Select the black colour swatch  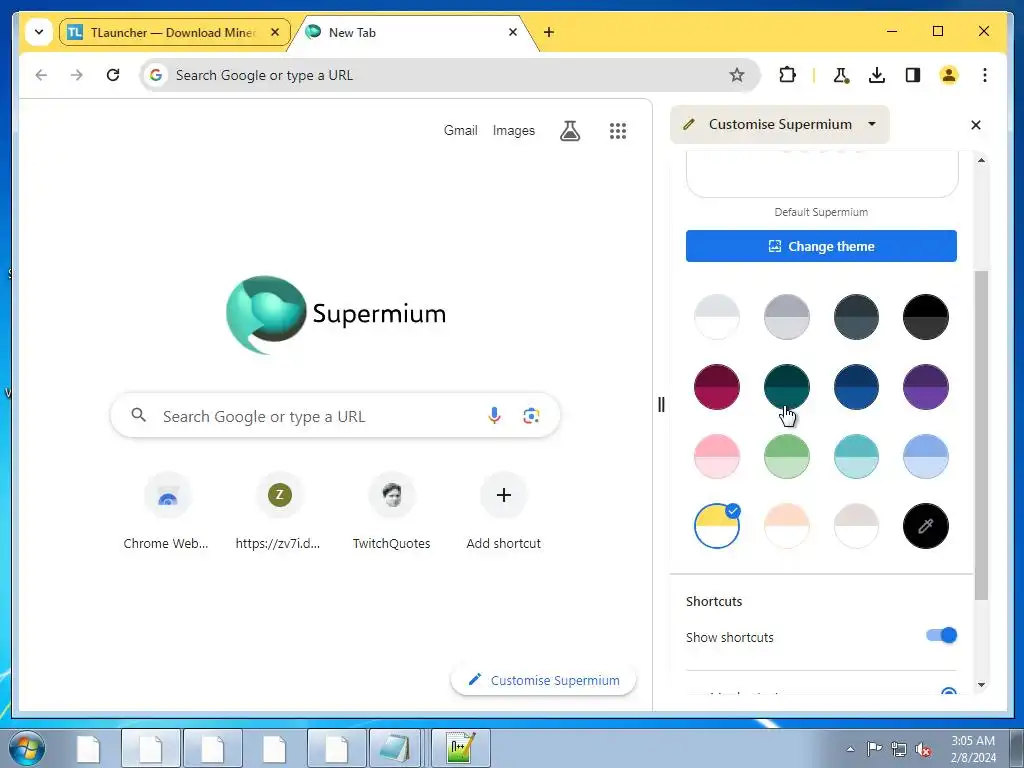pyautogui.click(x=925, y=317)
